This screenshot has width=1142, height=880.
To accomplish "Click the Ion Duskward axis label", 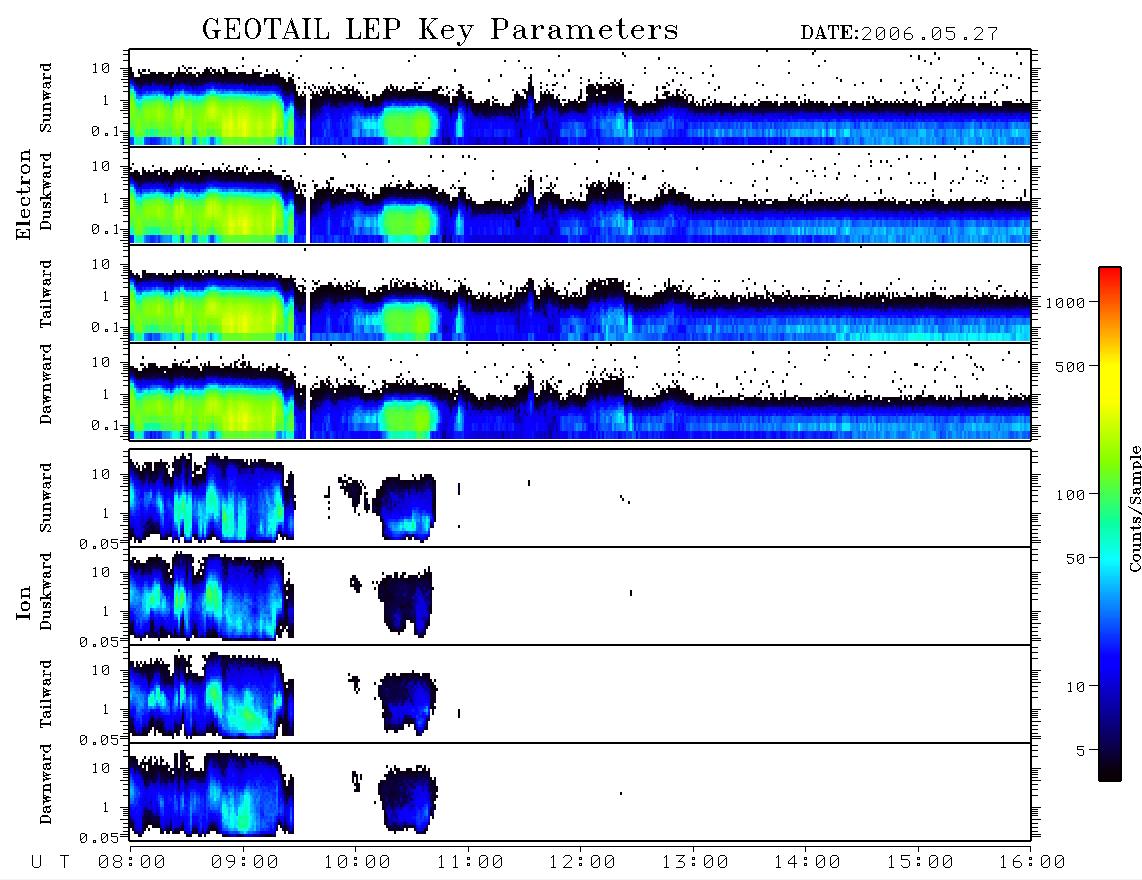I will (x=46, y=592).
